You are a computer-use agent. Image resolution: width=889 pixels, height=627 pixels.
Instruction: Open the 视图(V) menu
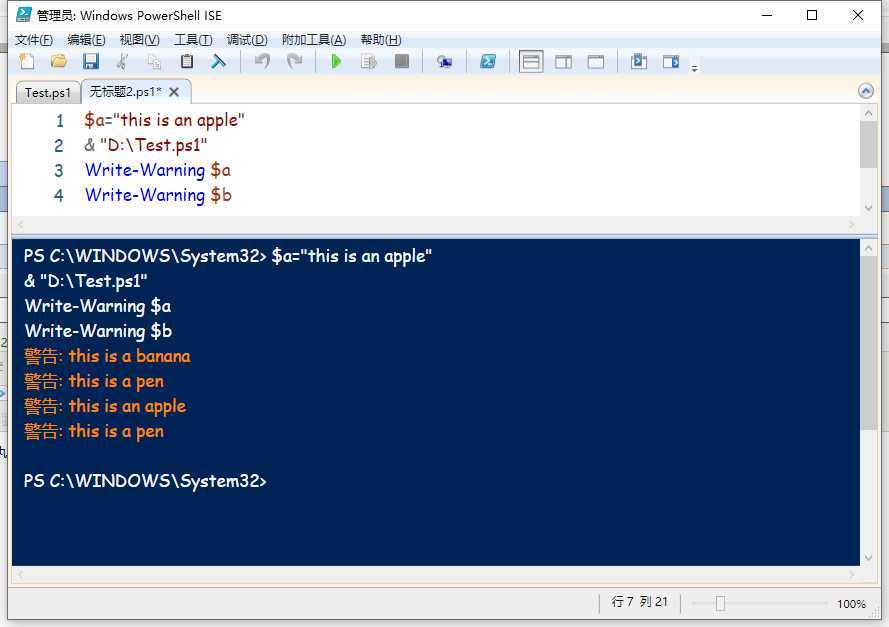click(x=139, y=40)
